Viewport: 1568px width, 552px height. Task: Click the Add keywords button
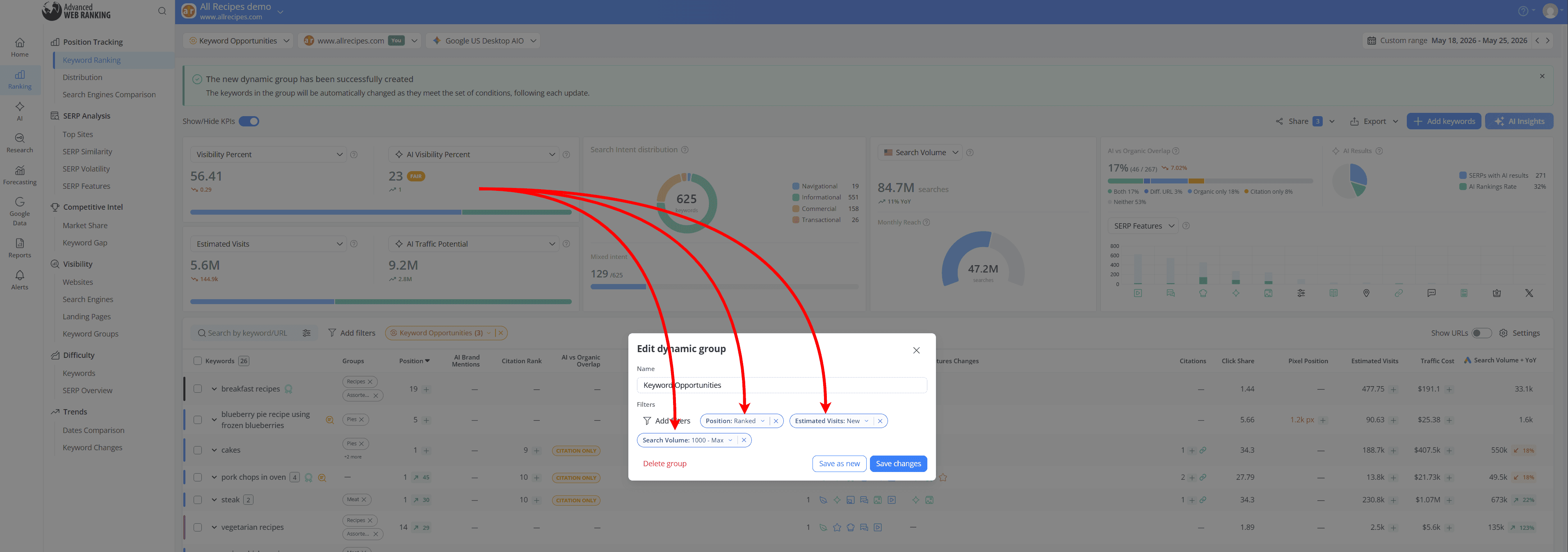(1443, 121)
